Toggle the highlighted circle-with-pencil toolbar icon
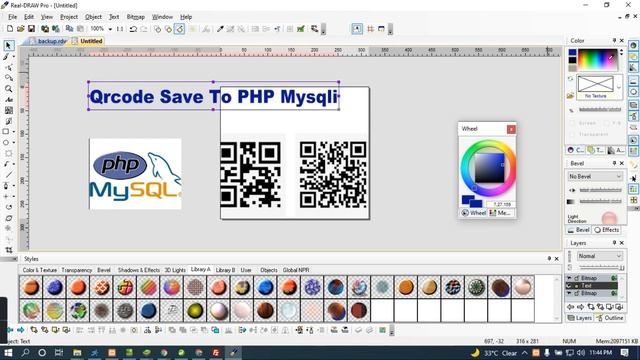 (179, 29)
